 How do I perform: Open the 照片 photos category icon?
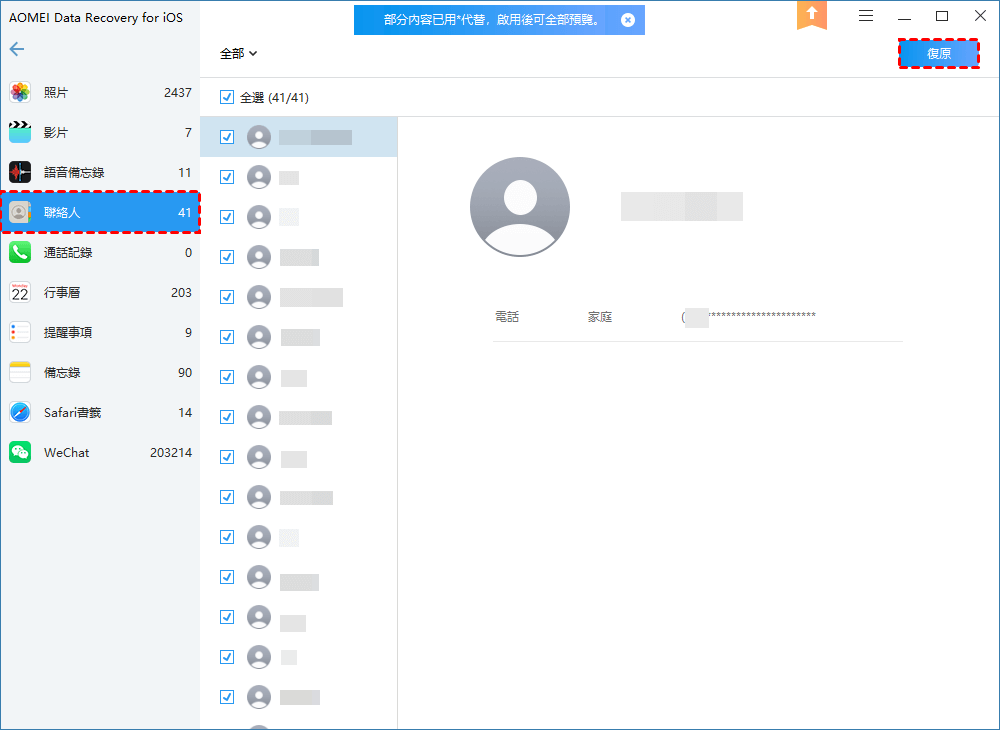pyautogui.click(x=20, y=93)
